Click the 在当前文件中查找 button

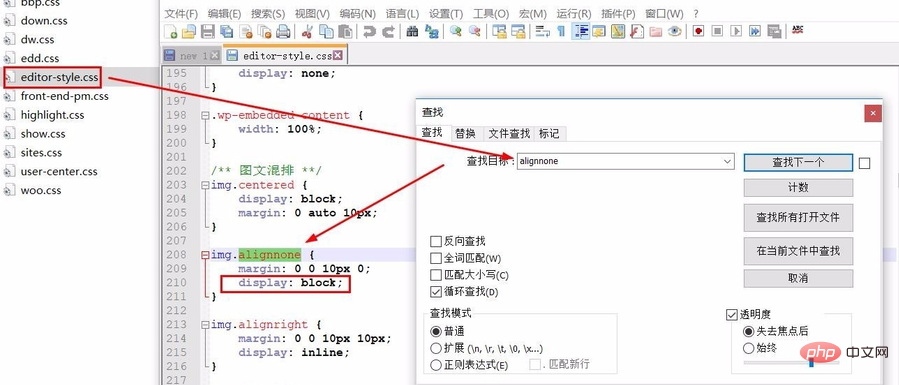[x=798, y=251]
